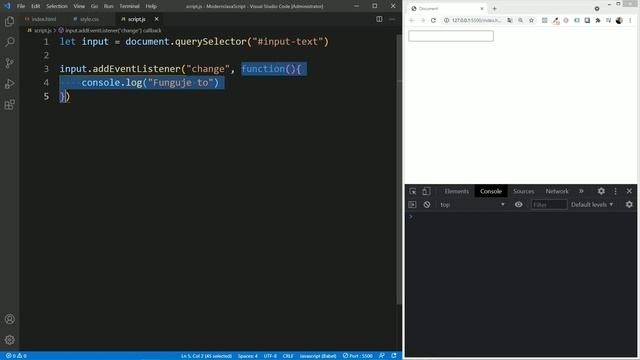The height and width of the screenshot is (360, 640).
Task: Click the Ln 5, Col 2 position indicator
Action: 207,356
